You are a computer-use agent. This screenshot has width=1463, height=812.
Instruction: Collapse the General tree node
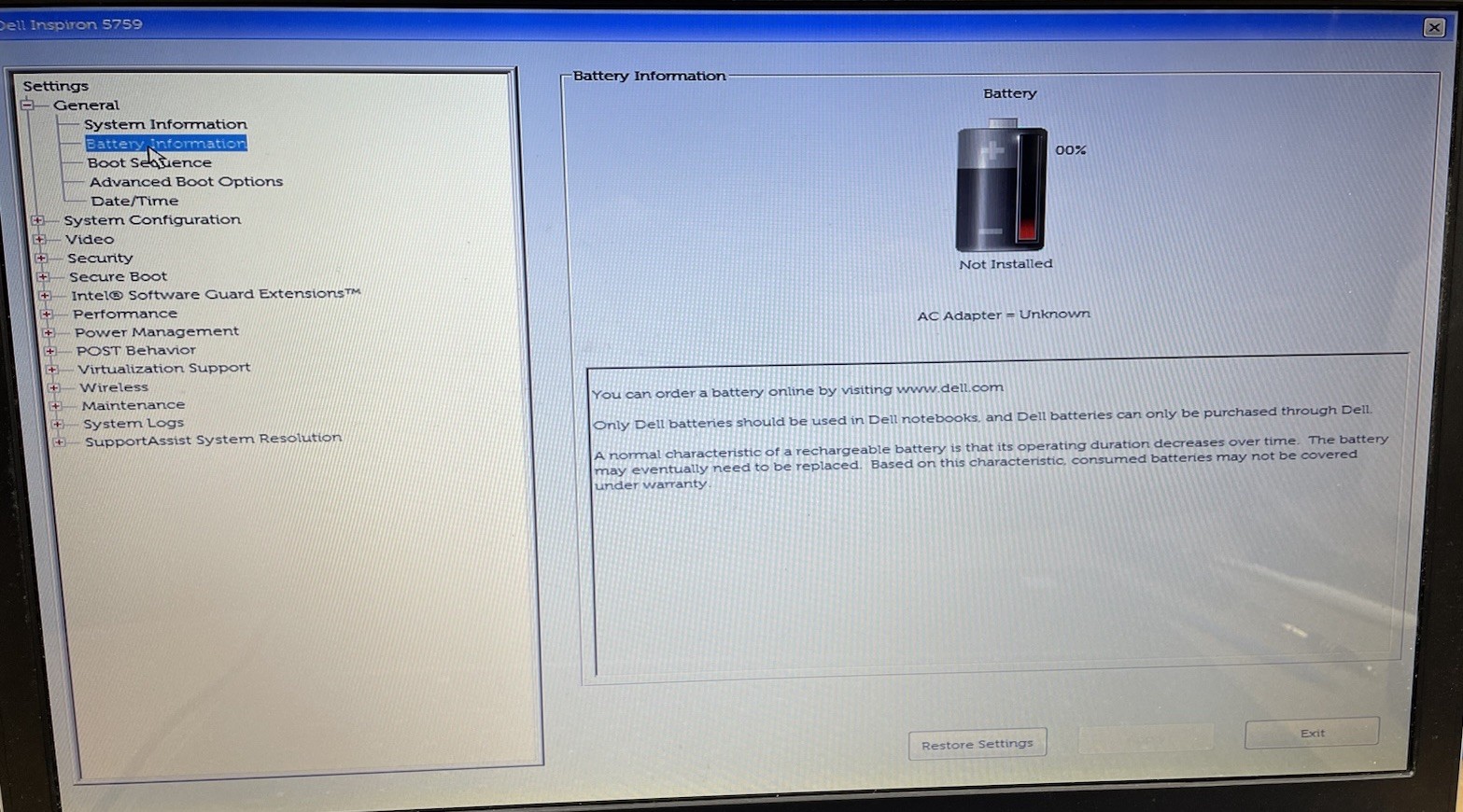point(28,105)
